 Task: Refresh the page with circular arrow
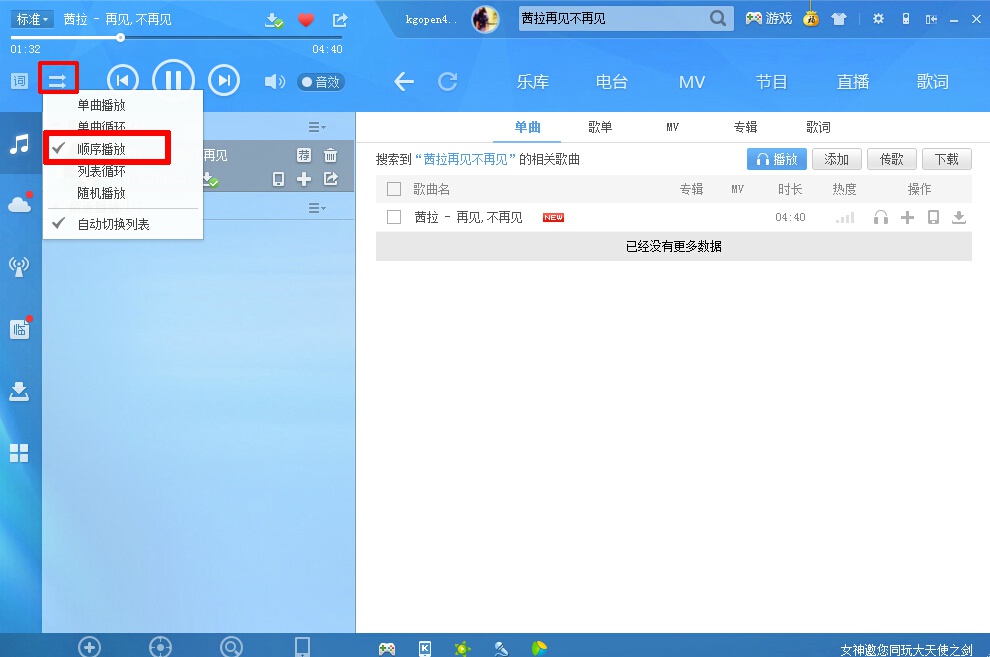click(448, 81)
